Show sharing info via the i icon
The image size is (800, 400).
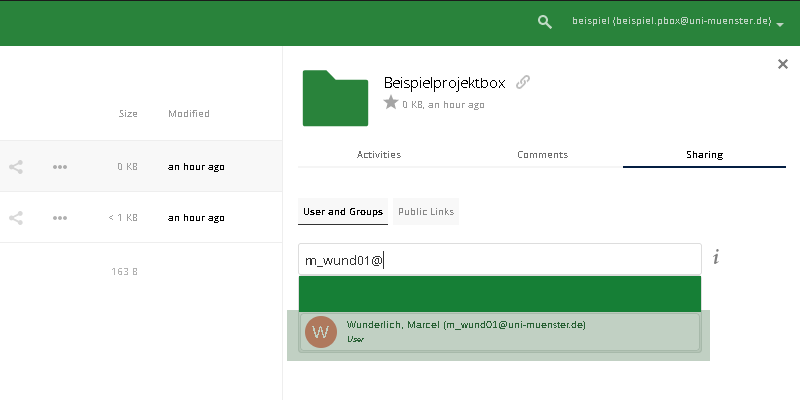716,258
